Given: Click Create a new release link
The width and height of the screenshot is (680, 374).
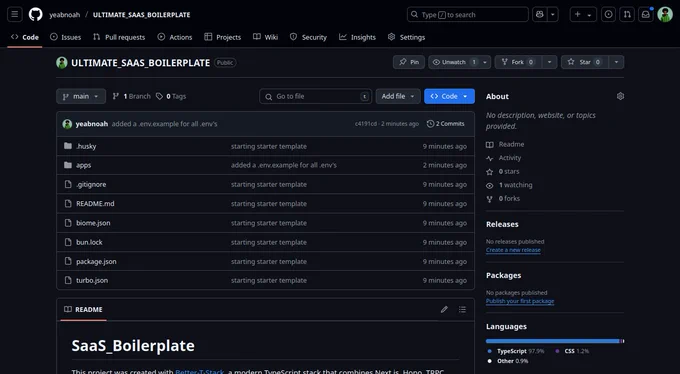Looking at the screenshot, I should tap(513, 250).
